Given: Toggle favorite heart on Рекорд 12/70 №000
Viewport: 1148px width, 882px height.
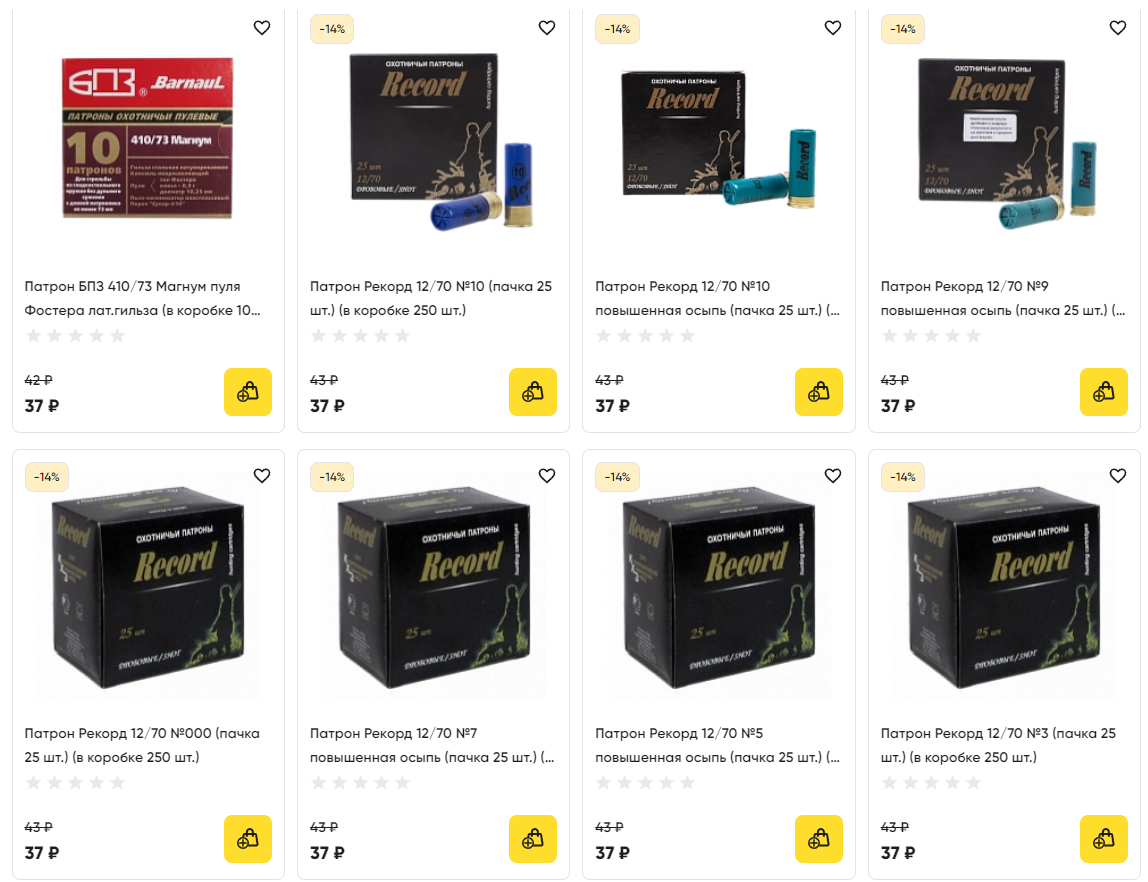Looking at the screenshot, I should [x=261, y=476].
